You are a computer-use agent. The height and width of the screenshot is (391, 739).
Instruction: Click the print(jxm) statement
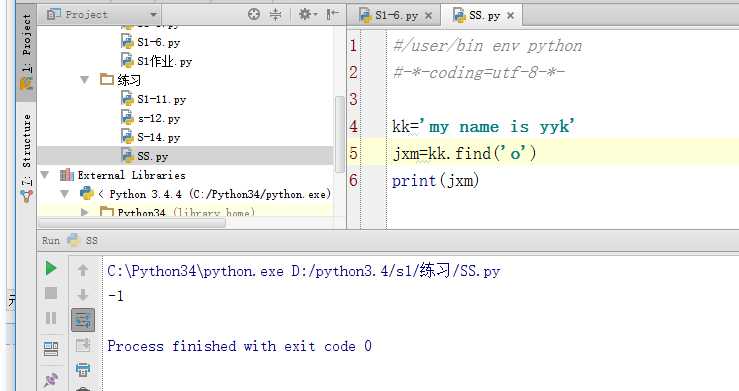[x=435, y=180]
